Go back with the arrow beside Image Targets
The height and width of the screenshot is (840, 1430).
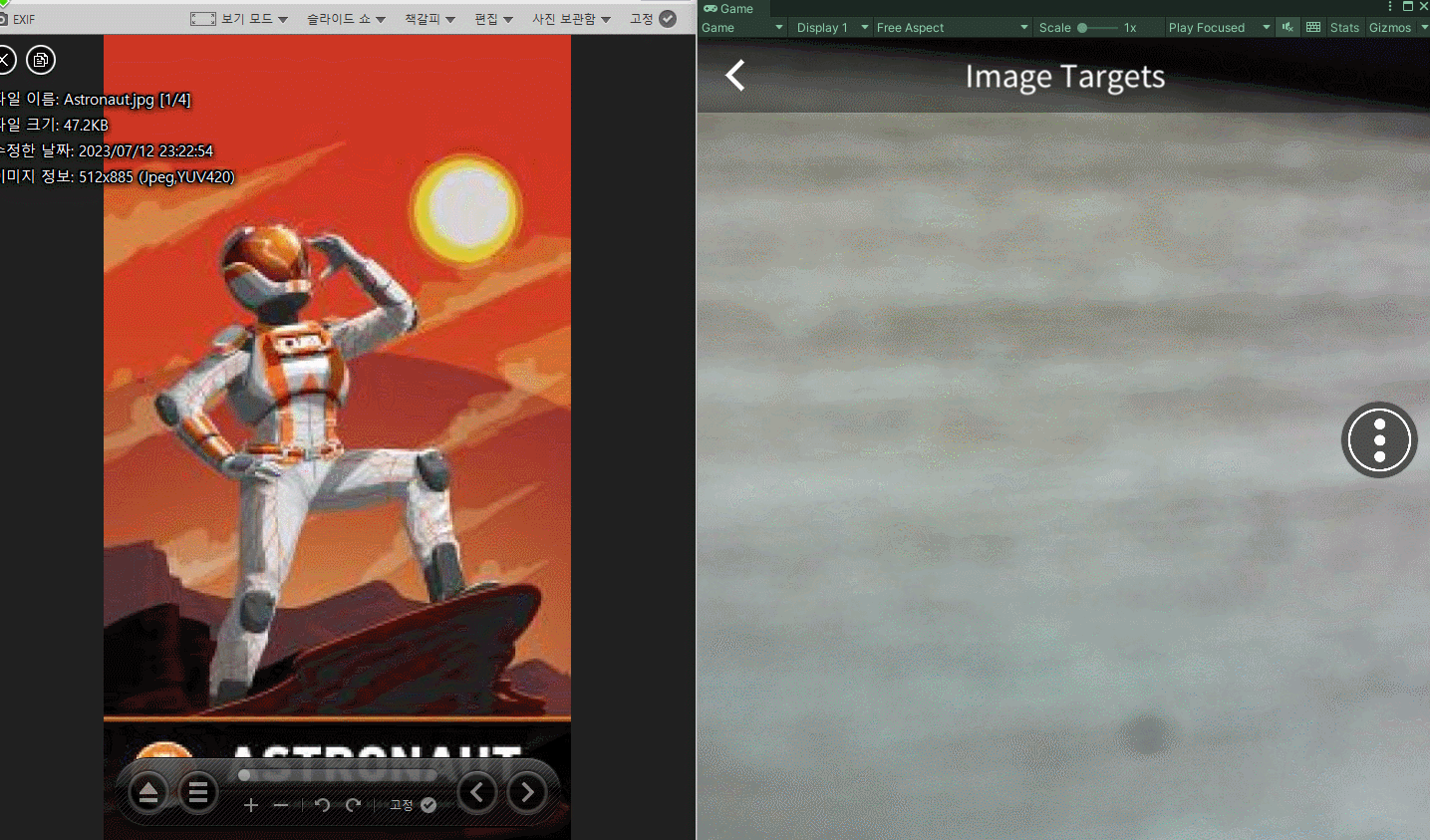735,76
